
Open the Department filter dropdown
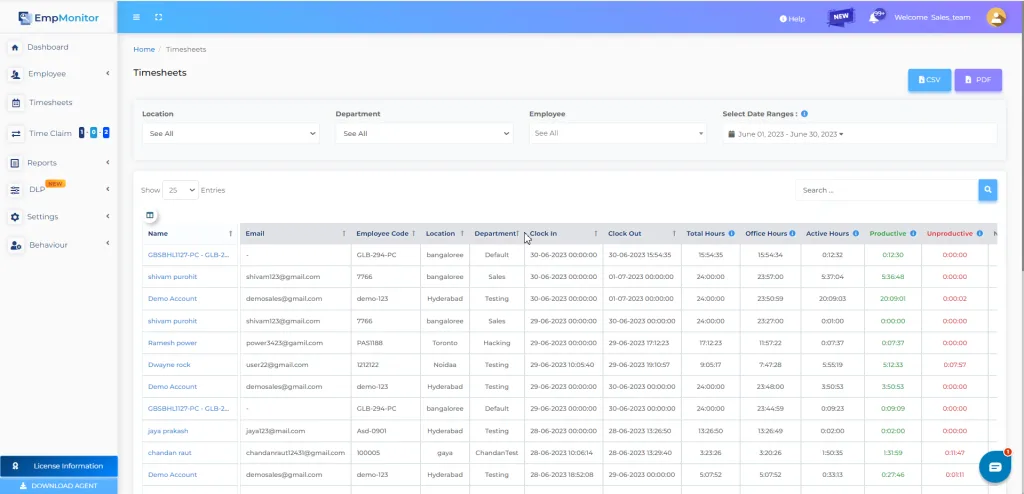click(423, 133)
